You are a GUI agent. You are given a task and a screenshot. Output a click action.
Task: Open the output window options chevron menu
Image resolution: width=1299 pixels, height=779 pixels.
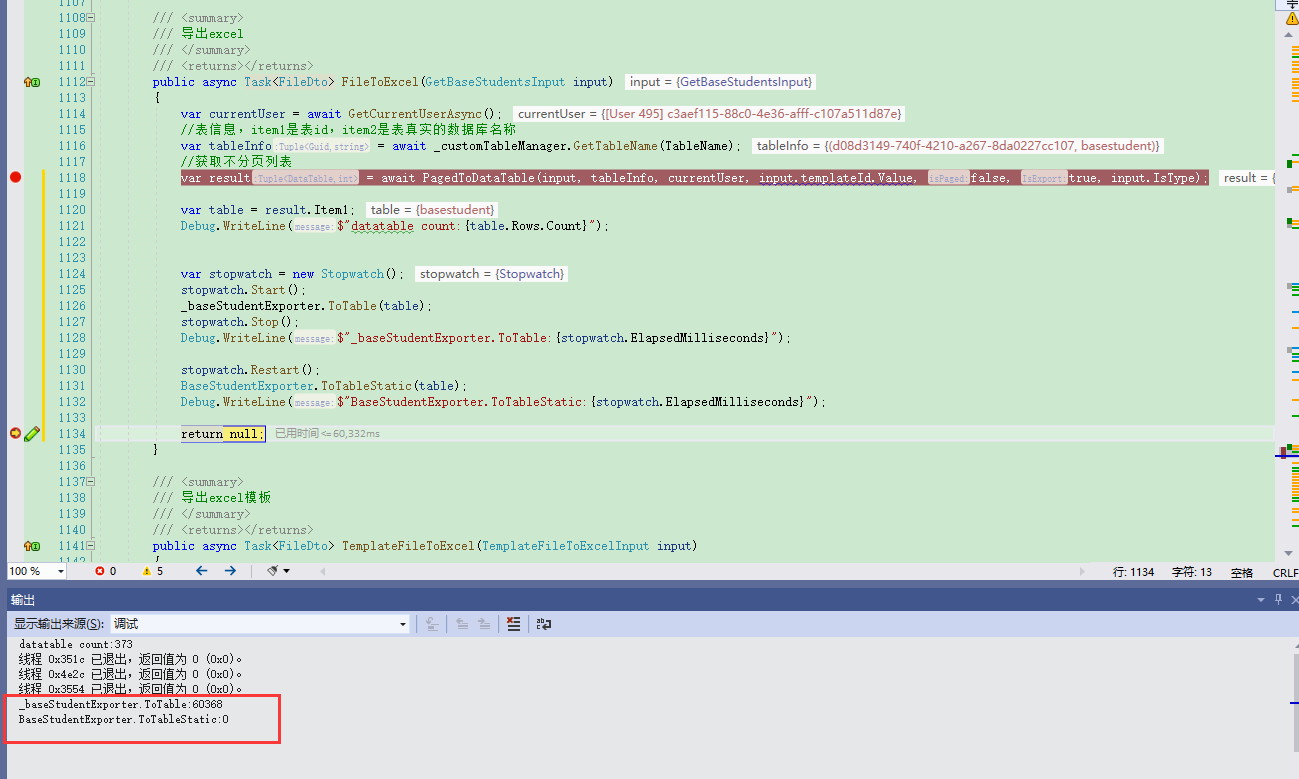pyautogui.click(x=1260, y=598)
